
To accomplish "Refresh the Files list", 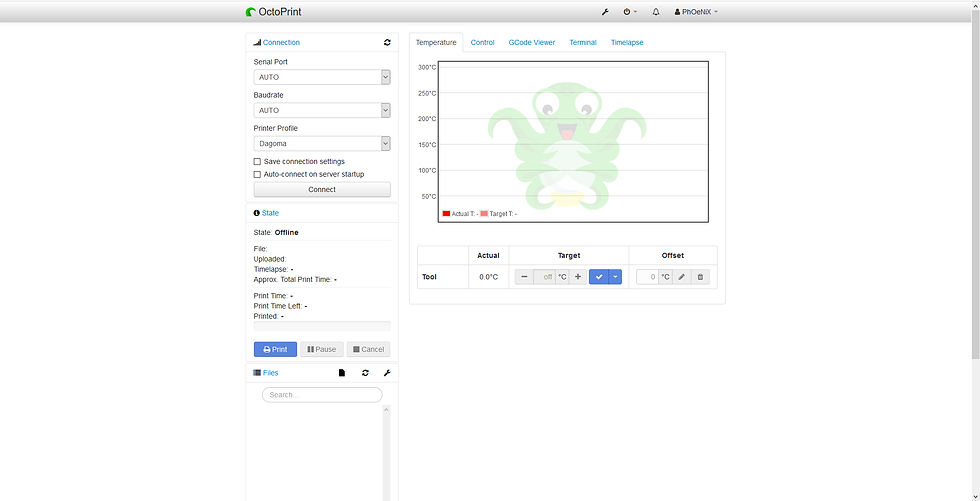I will 365,373.
